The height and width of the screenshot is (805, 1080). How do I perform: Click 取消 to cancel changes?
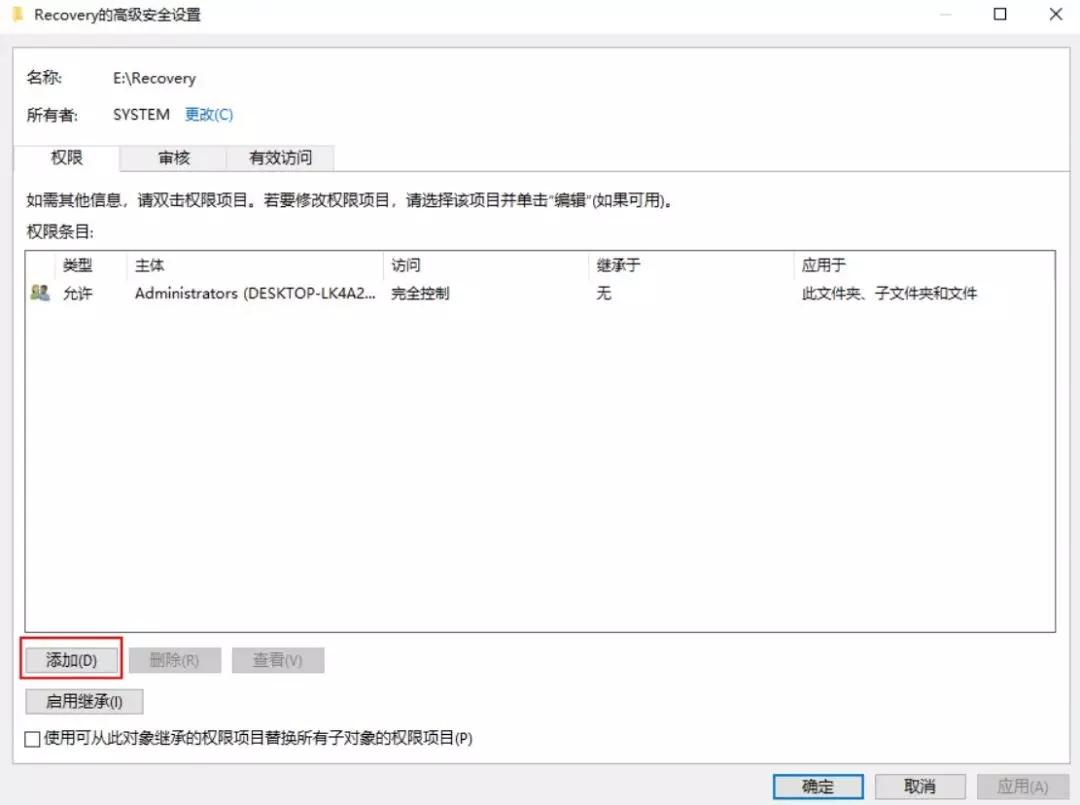coord(920,786)
